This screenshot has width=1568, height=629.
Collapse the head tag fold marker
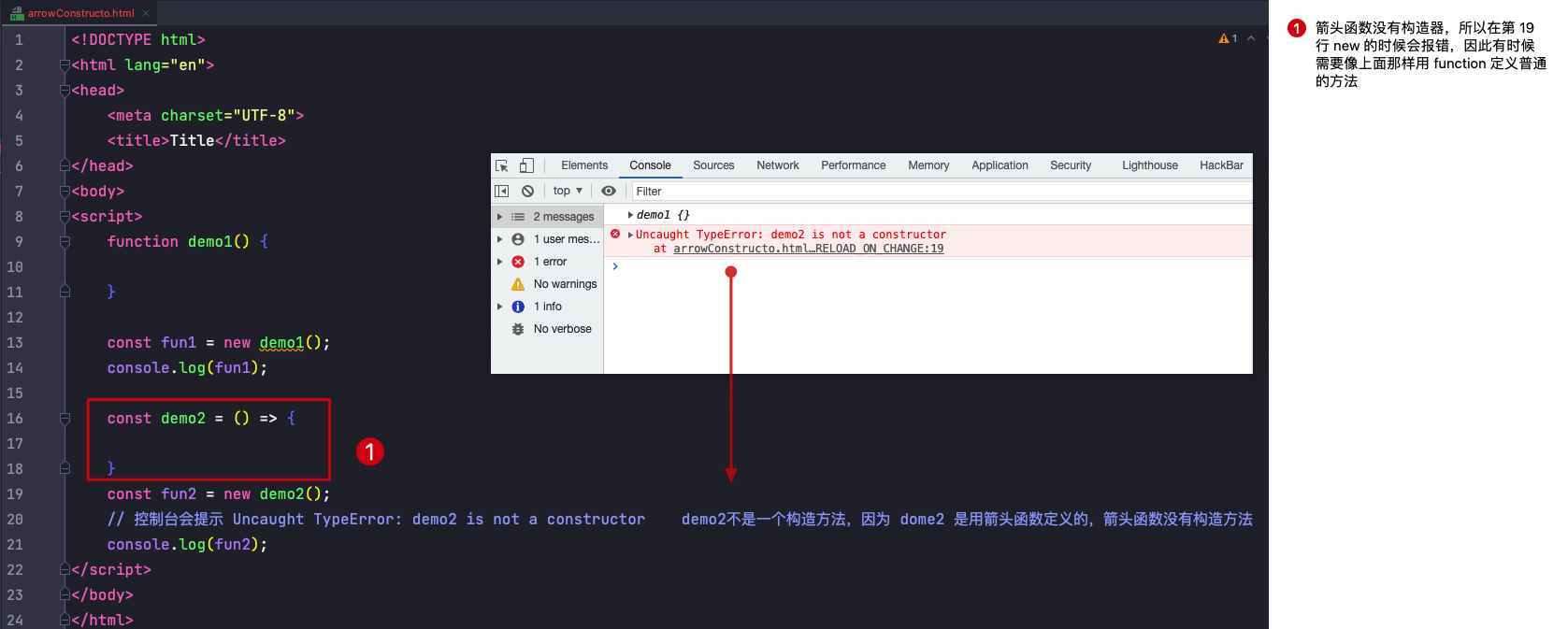pos(65,91)
